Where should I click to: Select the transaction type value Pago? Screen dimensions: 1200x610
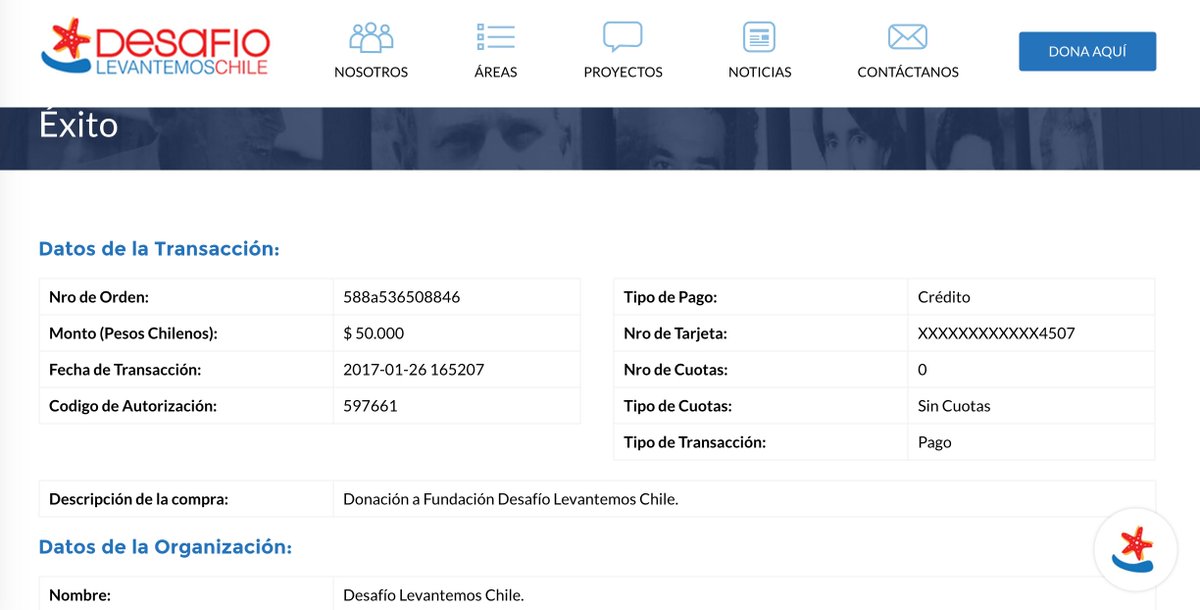point(935,442)
